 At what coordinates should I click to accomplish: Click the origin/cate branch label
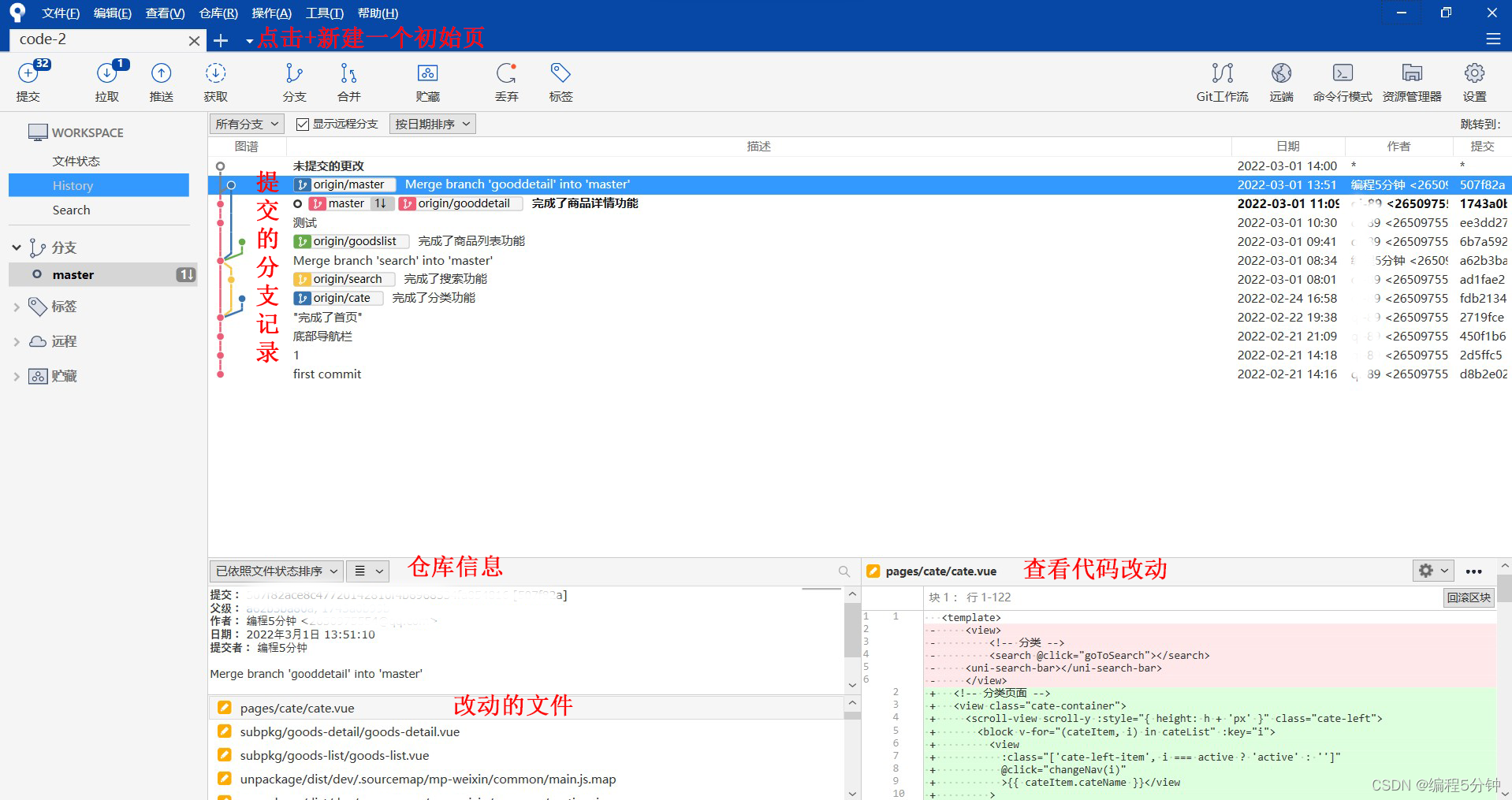point(338,298)
